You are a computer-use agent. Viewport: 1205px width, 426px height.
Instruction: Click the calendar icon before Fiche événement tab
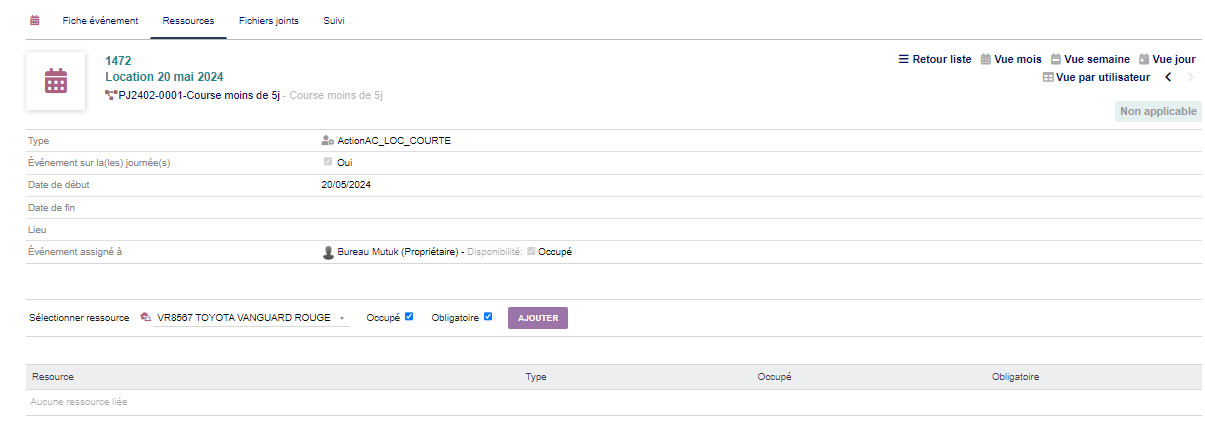point(35,20)
